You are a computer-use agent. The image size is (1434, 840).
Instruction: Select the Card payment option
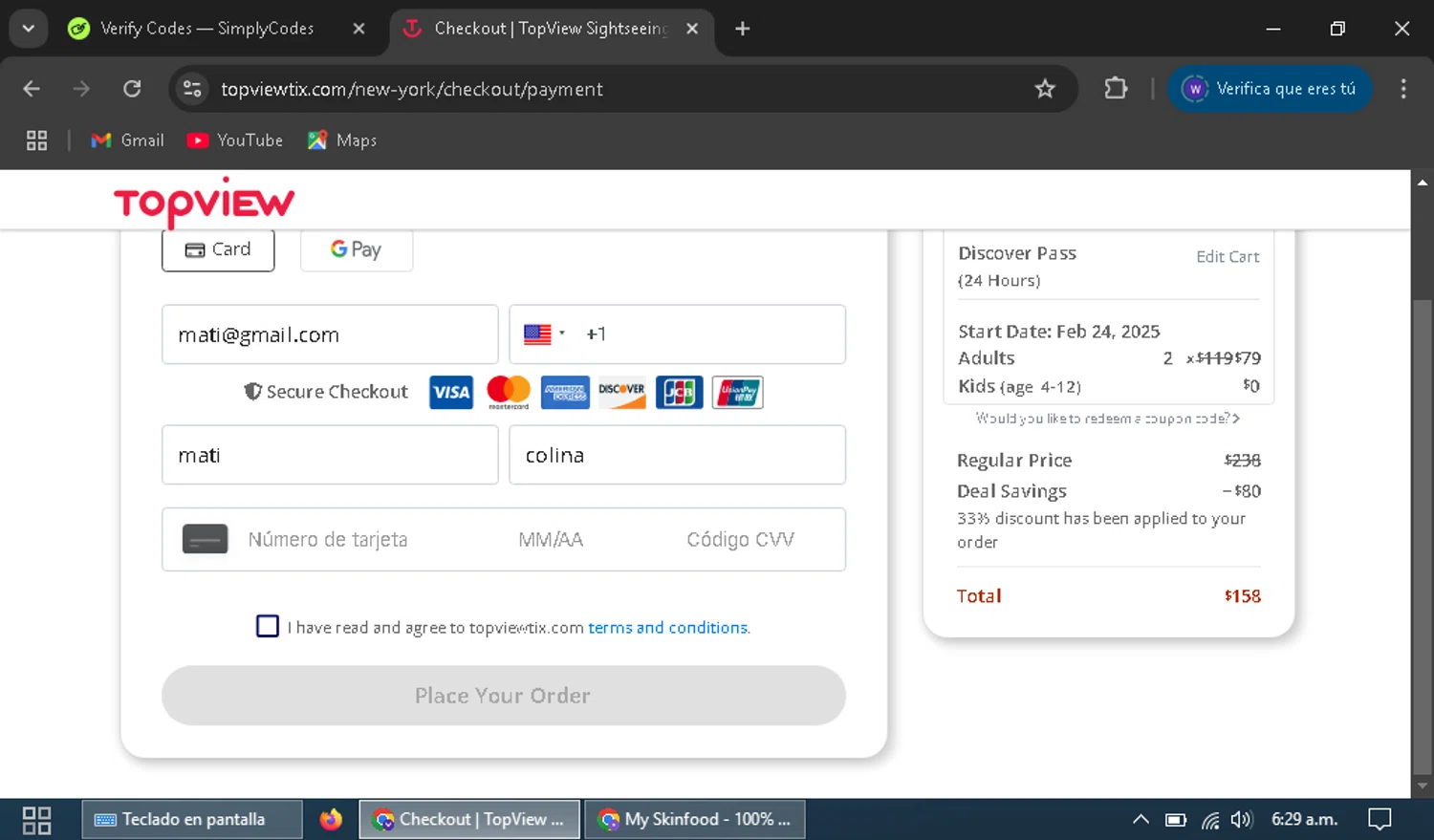pos(218,249)
